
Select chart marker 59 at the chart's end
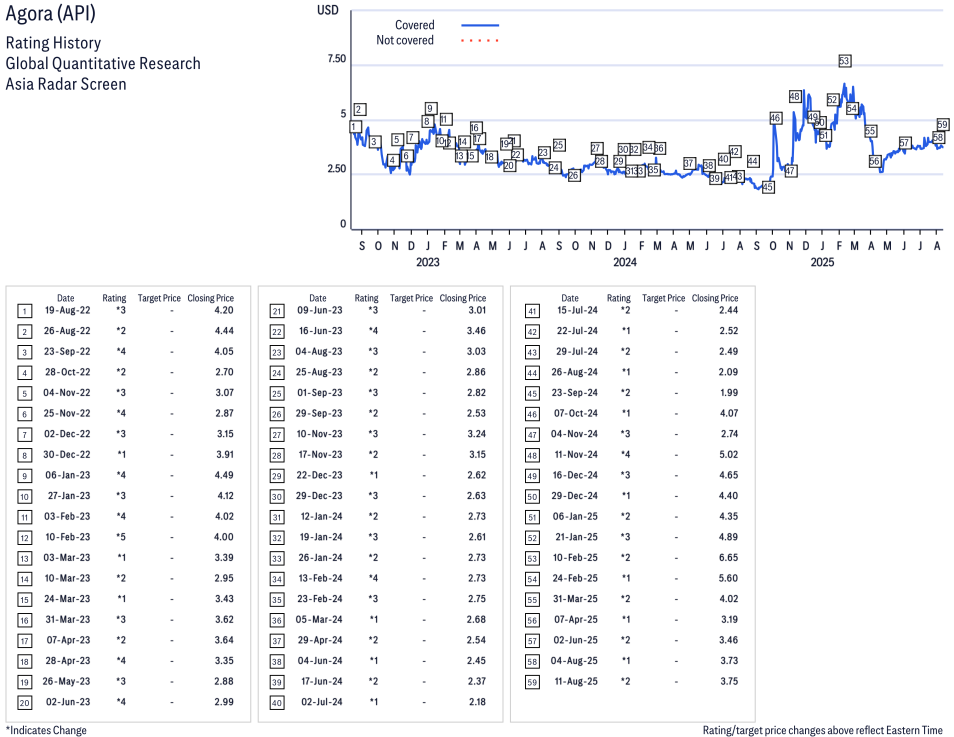(942, 124)
